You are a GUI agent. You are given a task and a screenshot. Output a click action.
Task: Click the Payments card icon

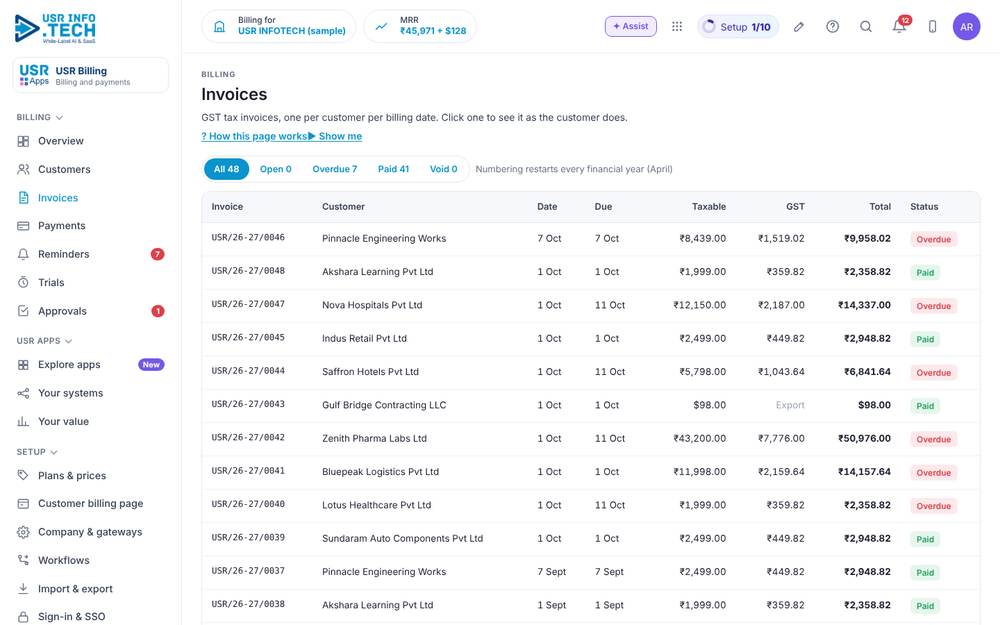pyautogui.click(x=23, y=226)
